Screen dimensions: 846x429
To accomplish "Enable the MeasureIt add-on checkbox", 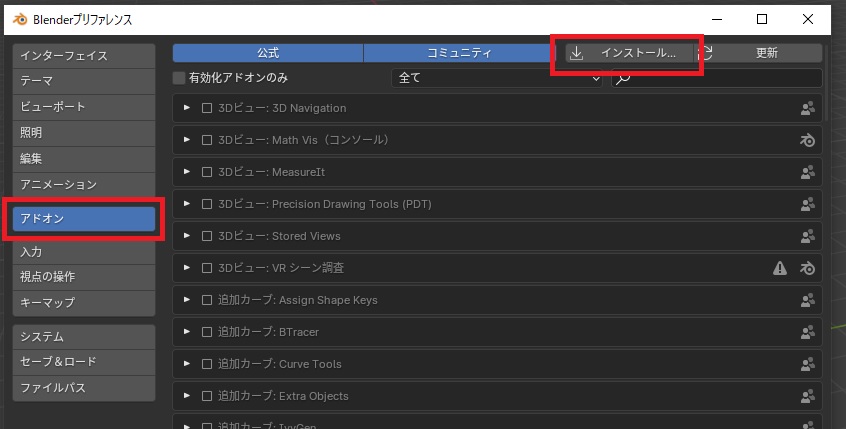I will pyautogui.click(x=207, y=172).
